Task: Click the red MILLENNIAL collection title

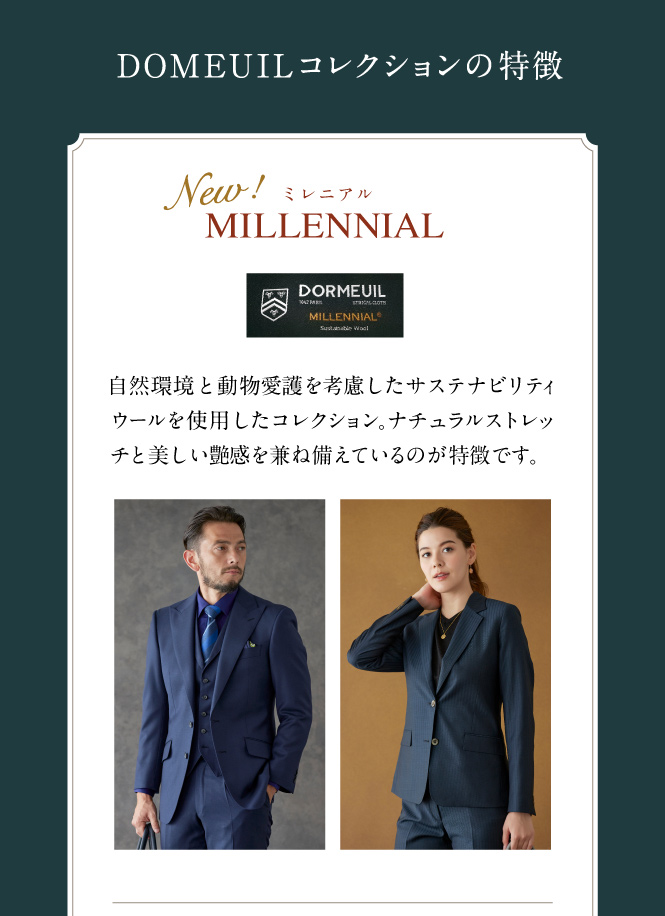Action: click(x=324, y=226)
